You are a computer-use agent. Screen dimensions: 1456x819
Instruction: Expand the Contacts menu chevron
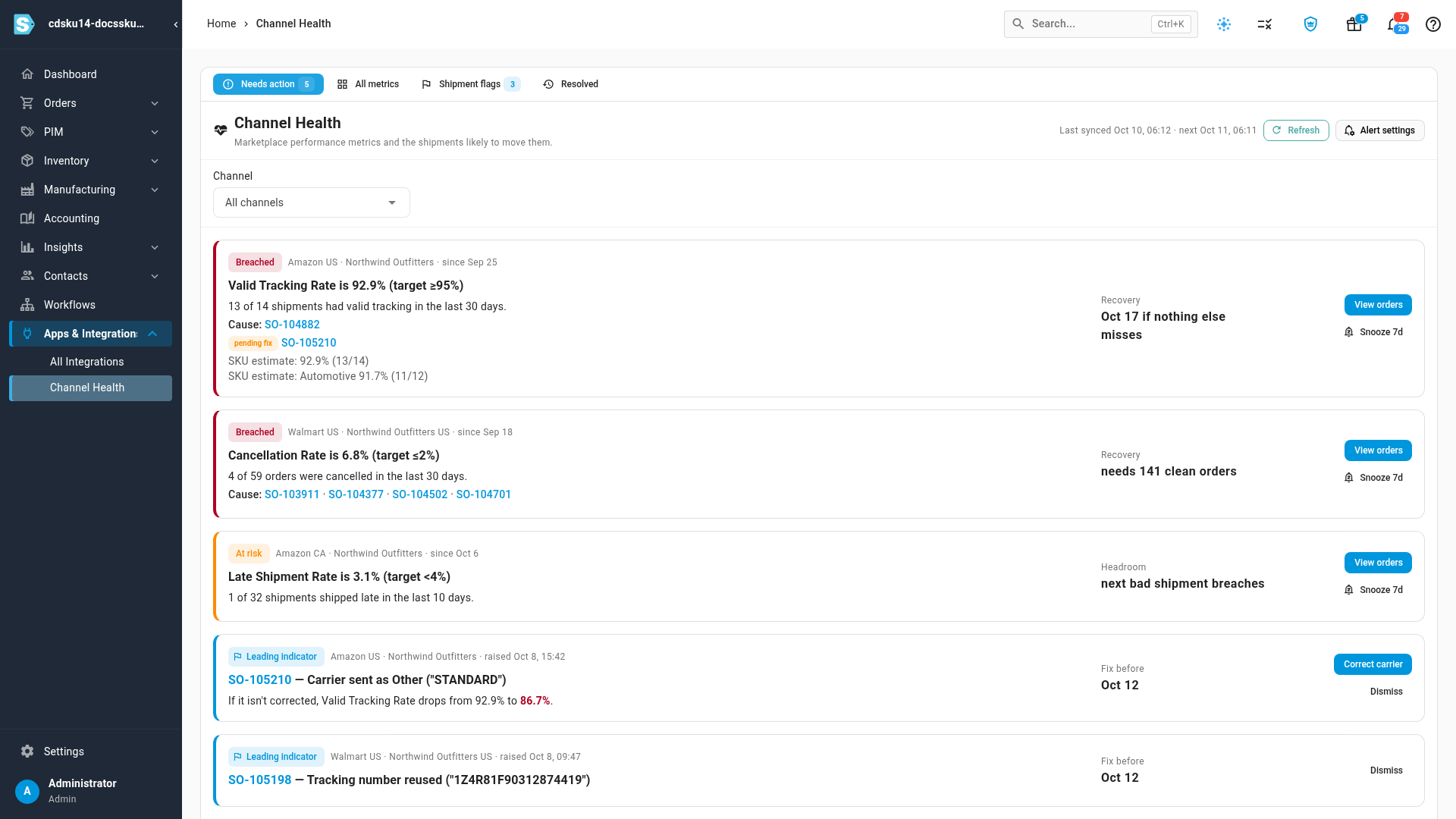[x=155, y=276]
